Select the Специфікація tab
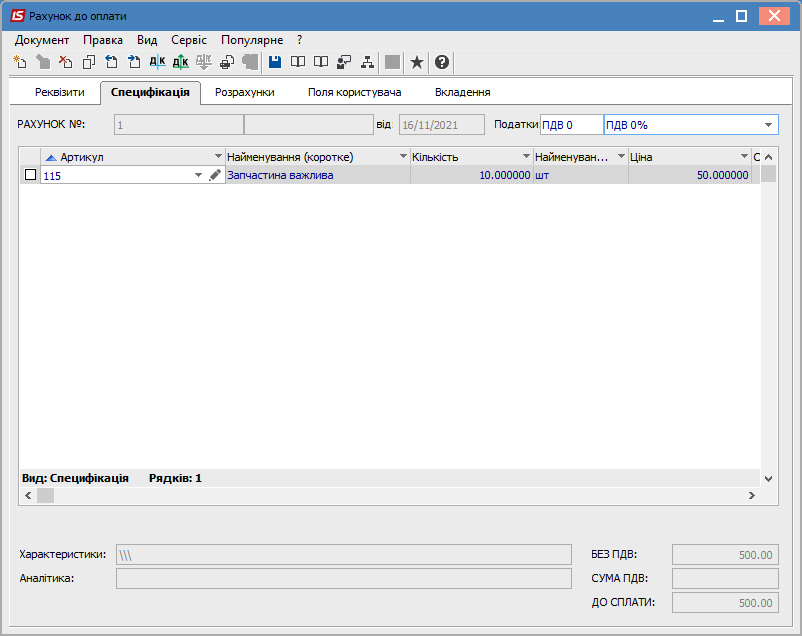 coord(150,93)
